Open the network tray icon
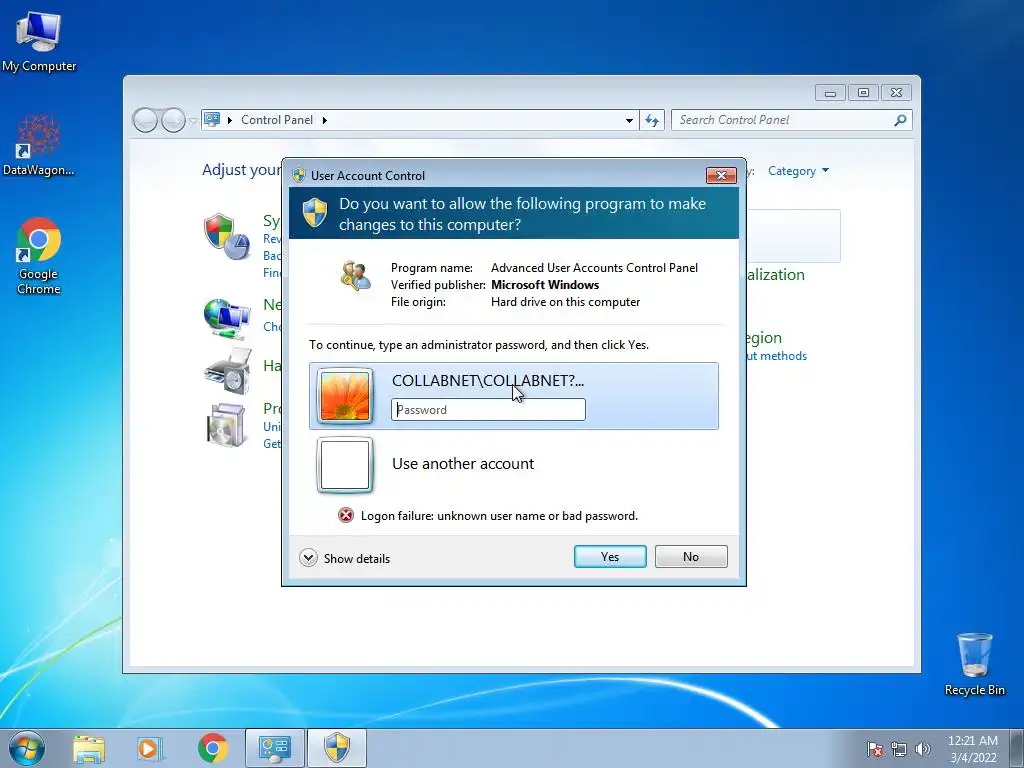 coord(899,749)
